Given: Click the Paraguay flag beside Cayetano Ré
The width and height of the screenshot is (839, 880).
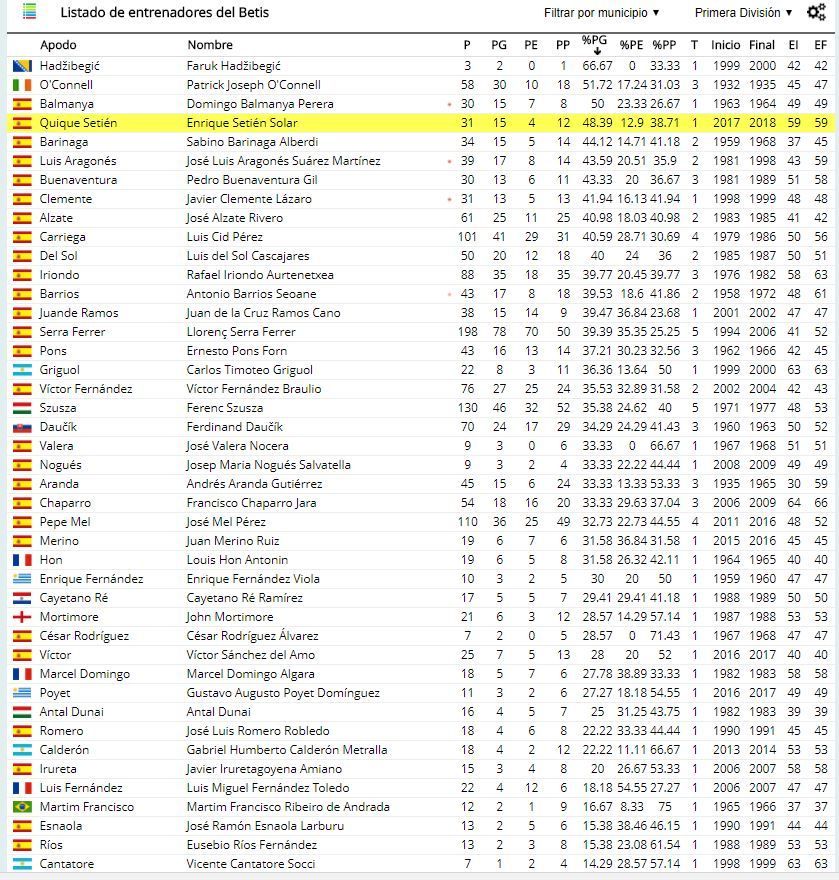Looking at the screenshot, I should [x=22, y=598].
